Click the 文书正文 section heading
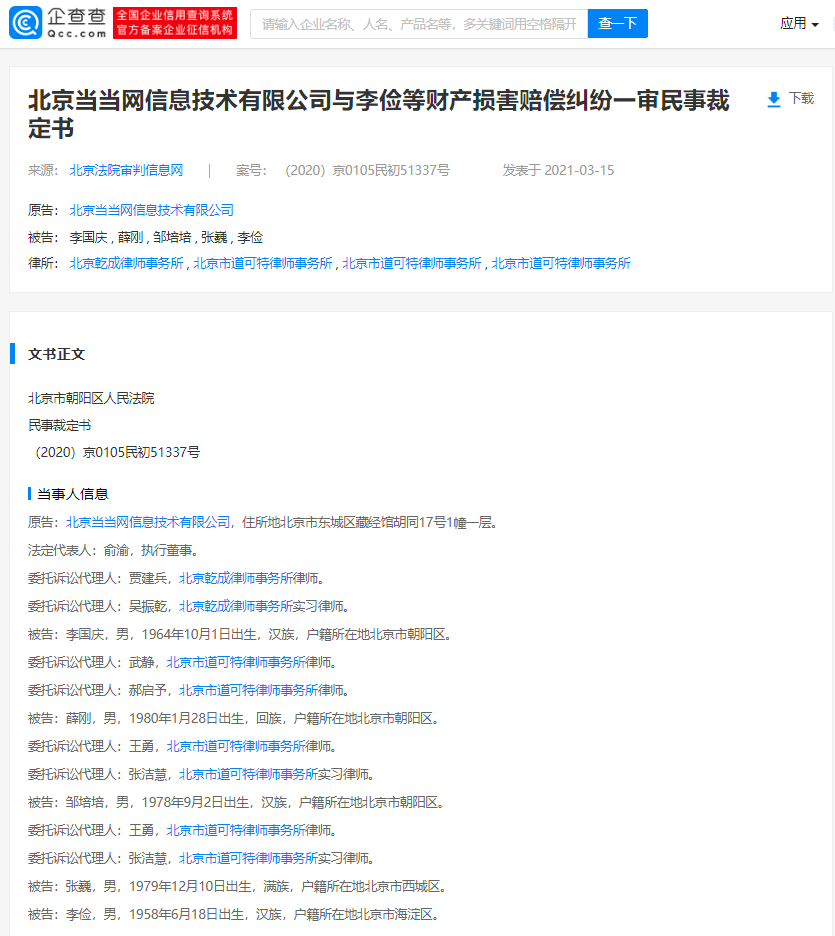 [57, 354]
